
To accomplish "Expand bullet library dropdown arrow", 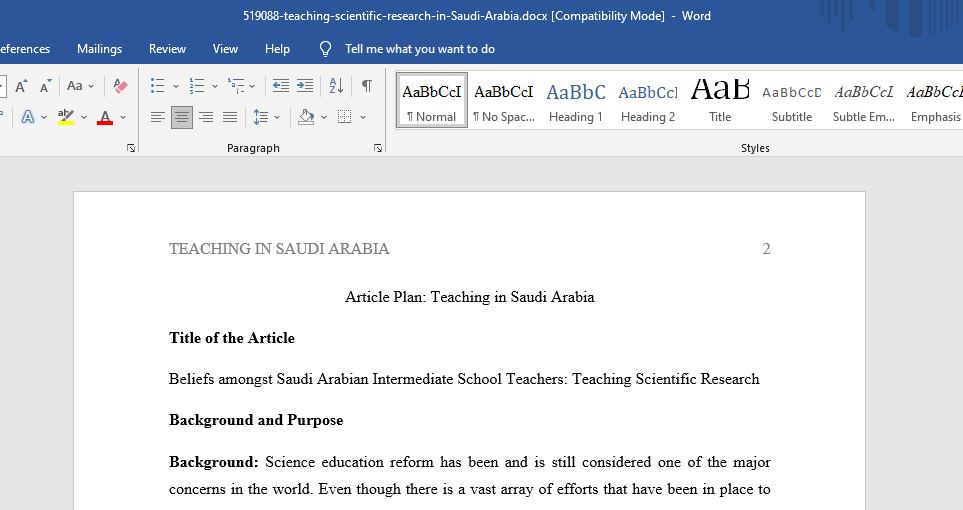I will click(176, 86).
